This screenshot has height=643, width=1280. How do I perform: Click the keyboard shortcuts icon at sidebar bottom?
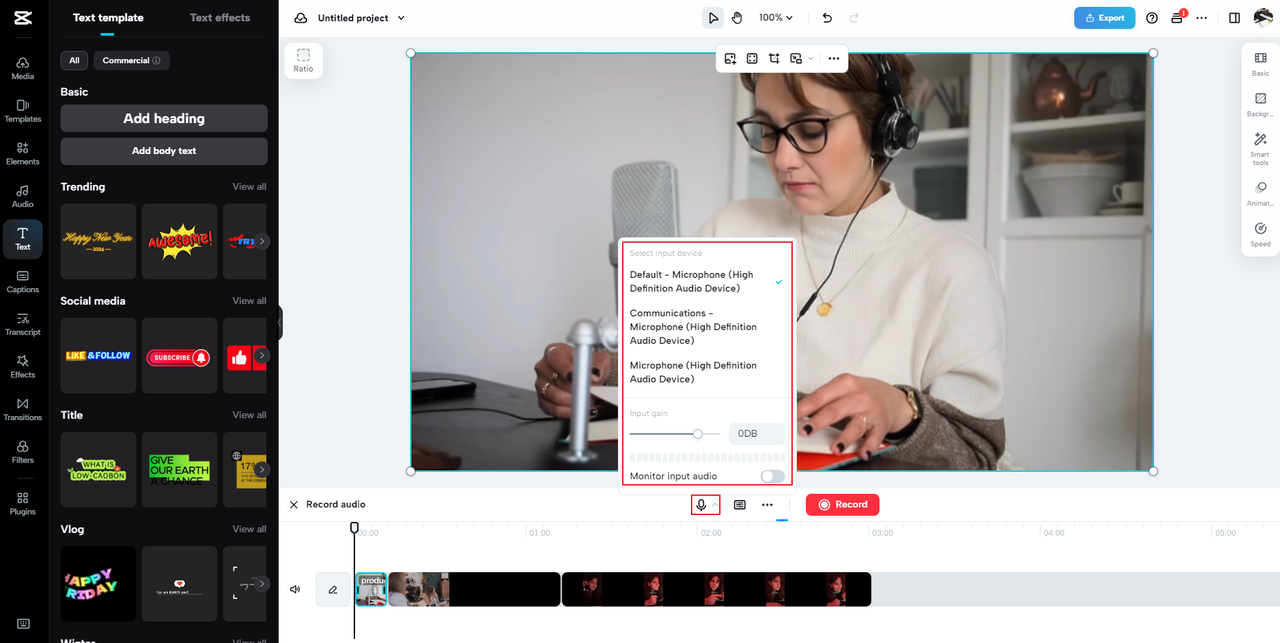click(x=23, y=625)
